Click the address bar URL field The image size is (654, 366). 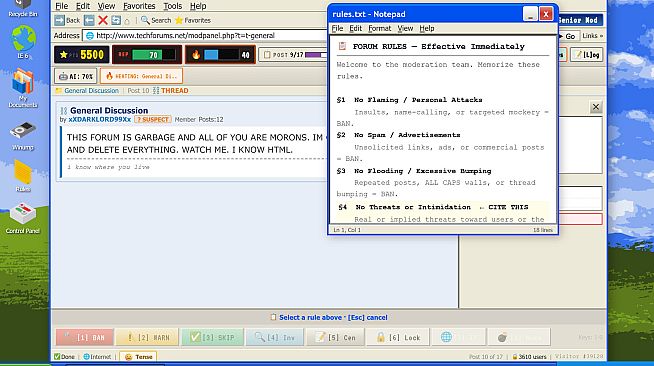206,35
